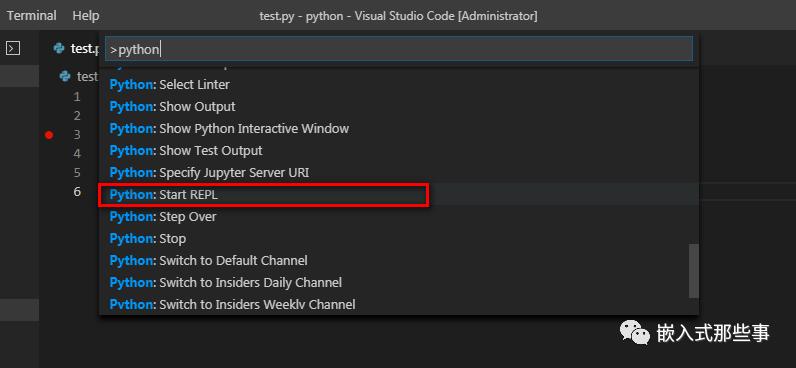Choose Python: Switch to Default Channel

coord(399,261)
